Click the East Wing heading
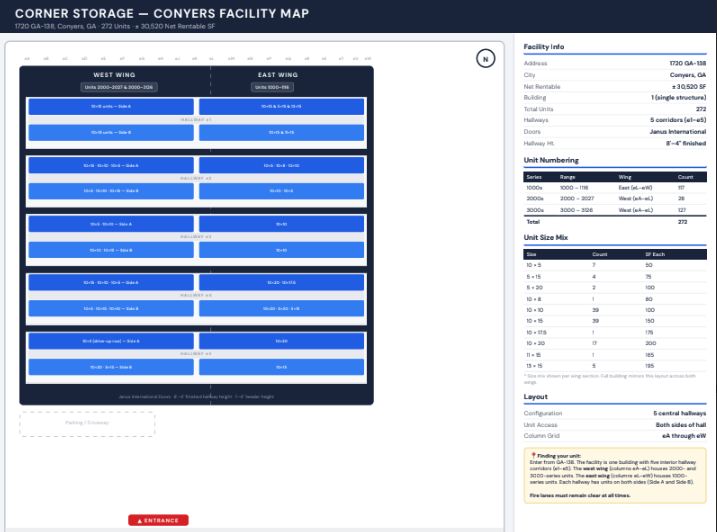This screenshot has width=717, height=532. coord(277,75)
